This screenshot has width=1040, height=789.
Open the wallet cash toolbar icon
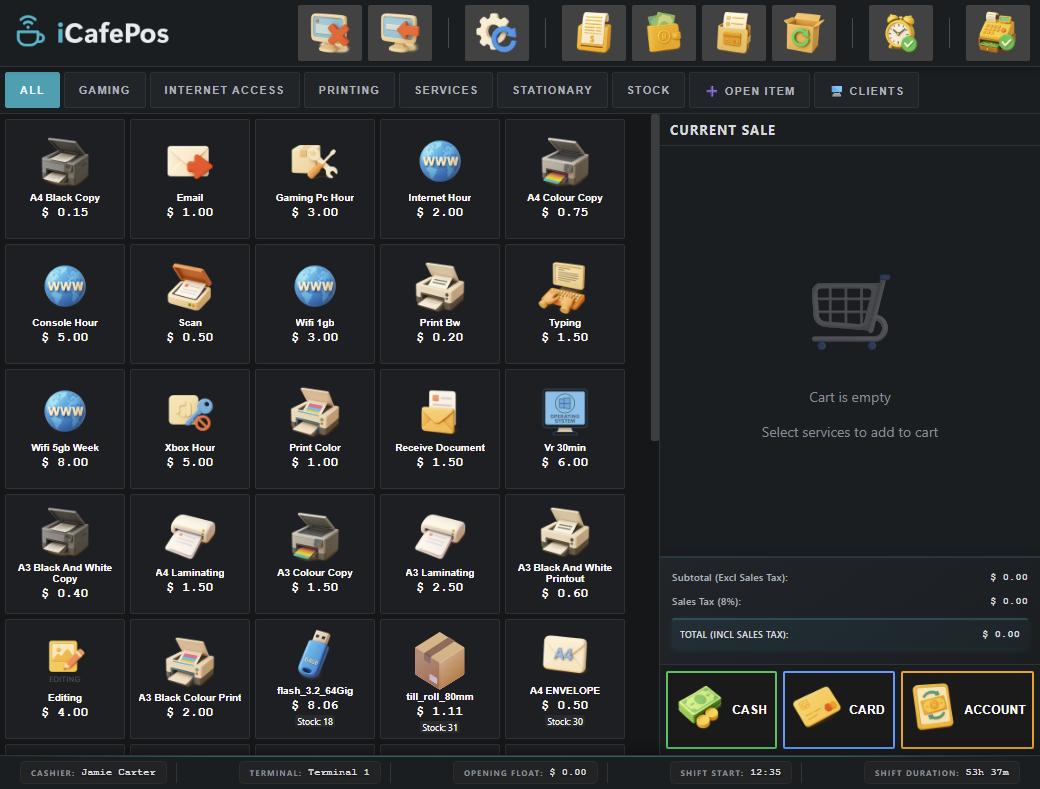pos(664,33)
